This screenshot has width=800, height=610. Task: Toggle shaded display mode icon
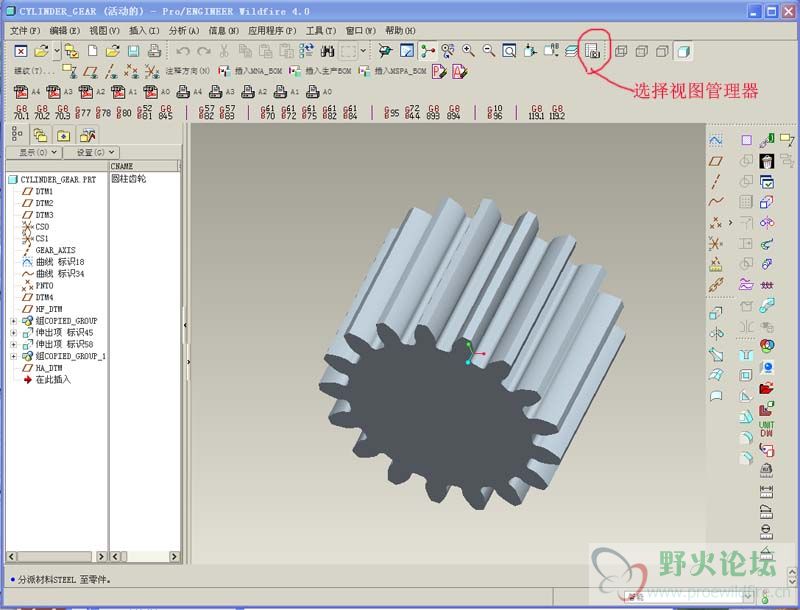tap(684, 50)
